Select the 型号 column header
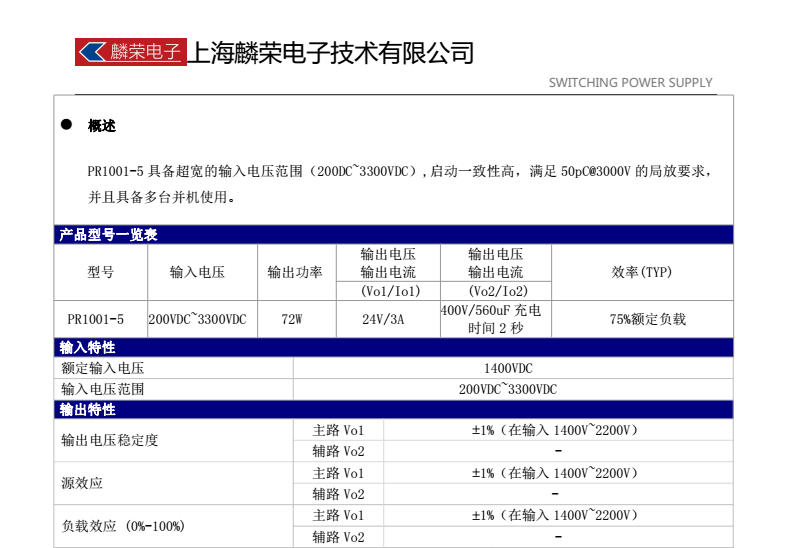This screenshot has width=793, height=548. tap(101, 272)
